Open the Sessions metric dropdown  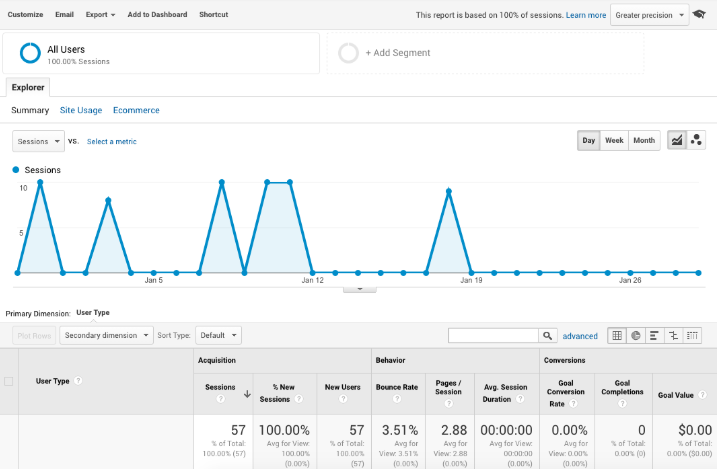(x=38, y=141)
